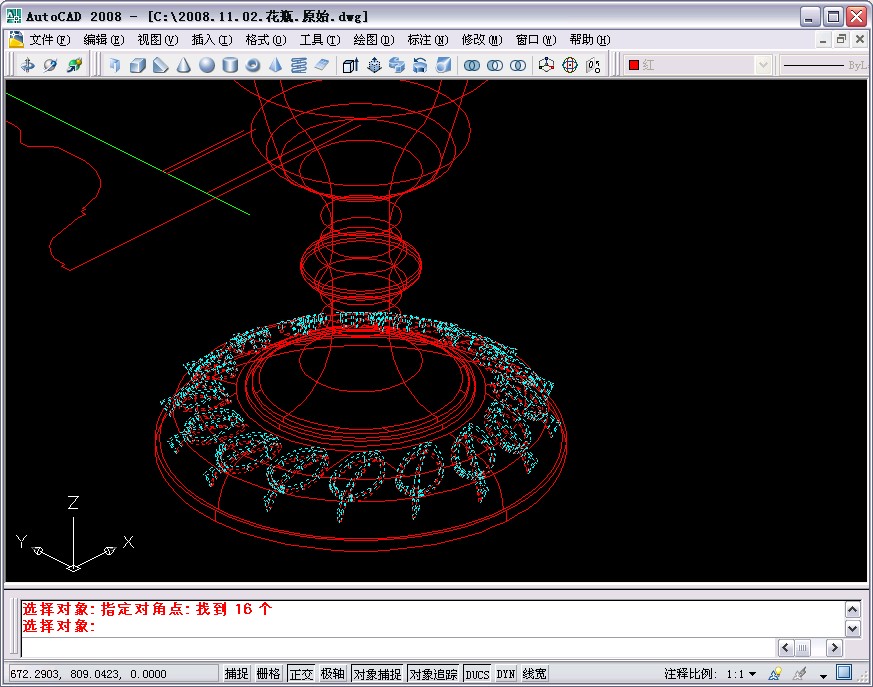
Task: Select the Wedge solid tool
Action: (160, 65)
